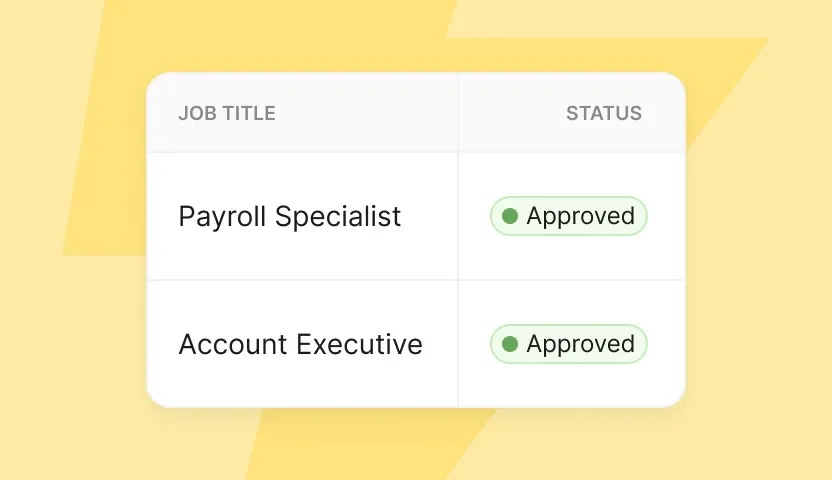Click the row divider between the two job rows
The height and width of the screenshot is (480, 832).
click(x=300, y=280)
